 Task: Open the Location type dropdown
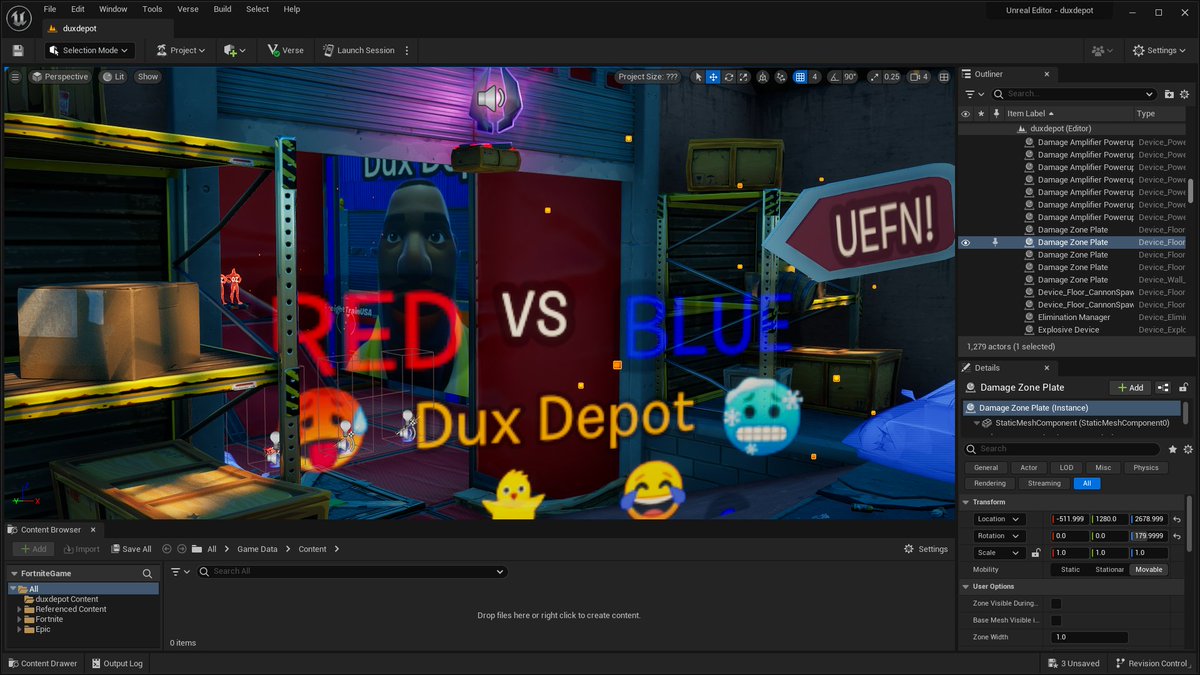tap(1000, 519)
